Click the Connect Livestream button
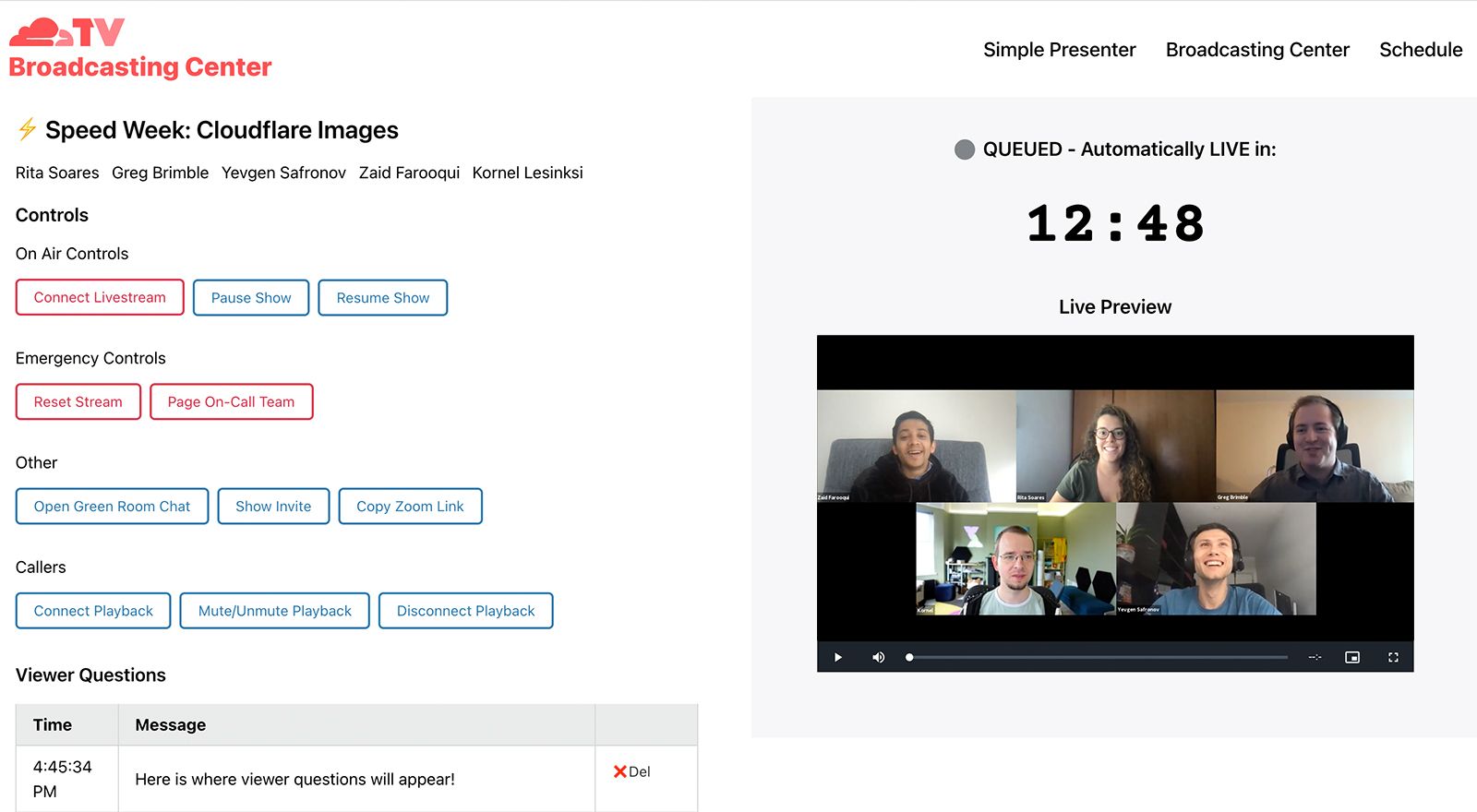The image size is (1477, 812). pyautogui.click(x=100, y=297)
